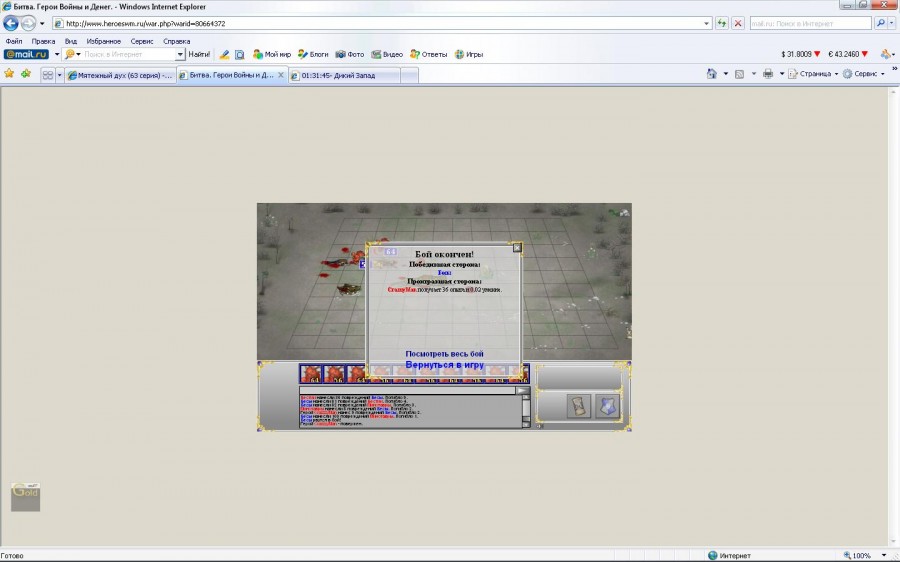Click the mail.ru search box at top right
This screenshot has height=562, width=900.
(x=810, y=24)
